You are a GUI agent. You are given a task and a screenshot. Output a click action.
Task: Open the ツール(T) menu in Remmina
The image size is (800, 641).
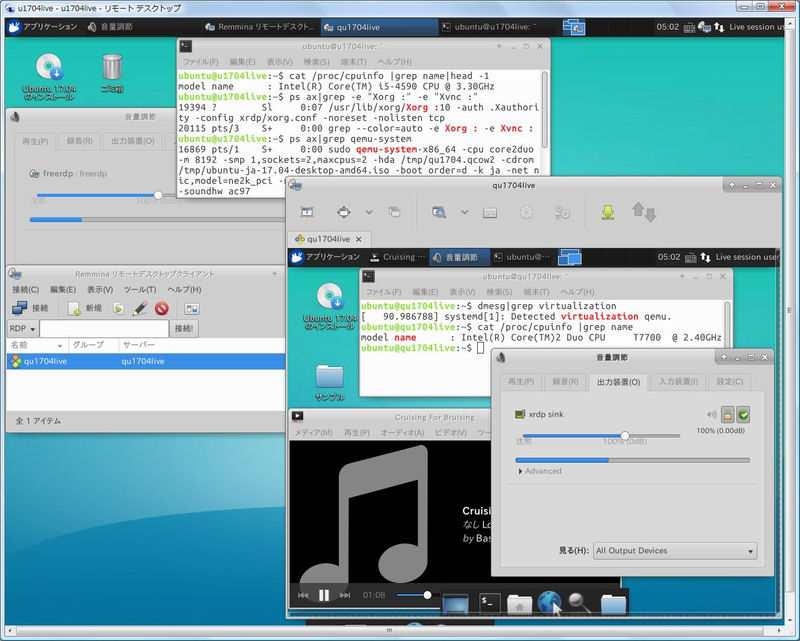pos(140,289)
